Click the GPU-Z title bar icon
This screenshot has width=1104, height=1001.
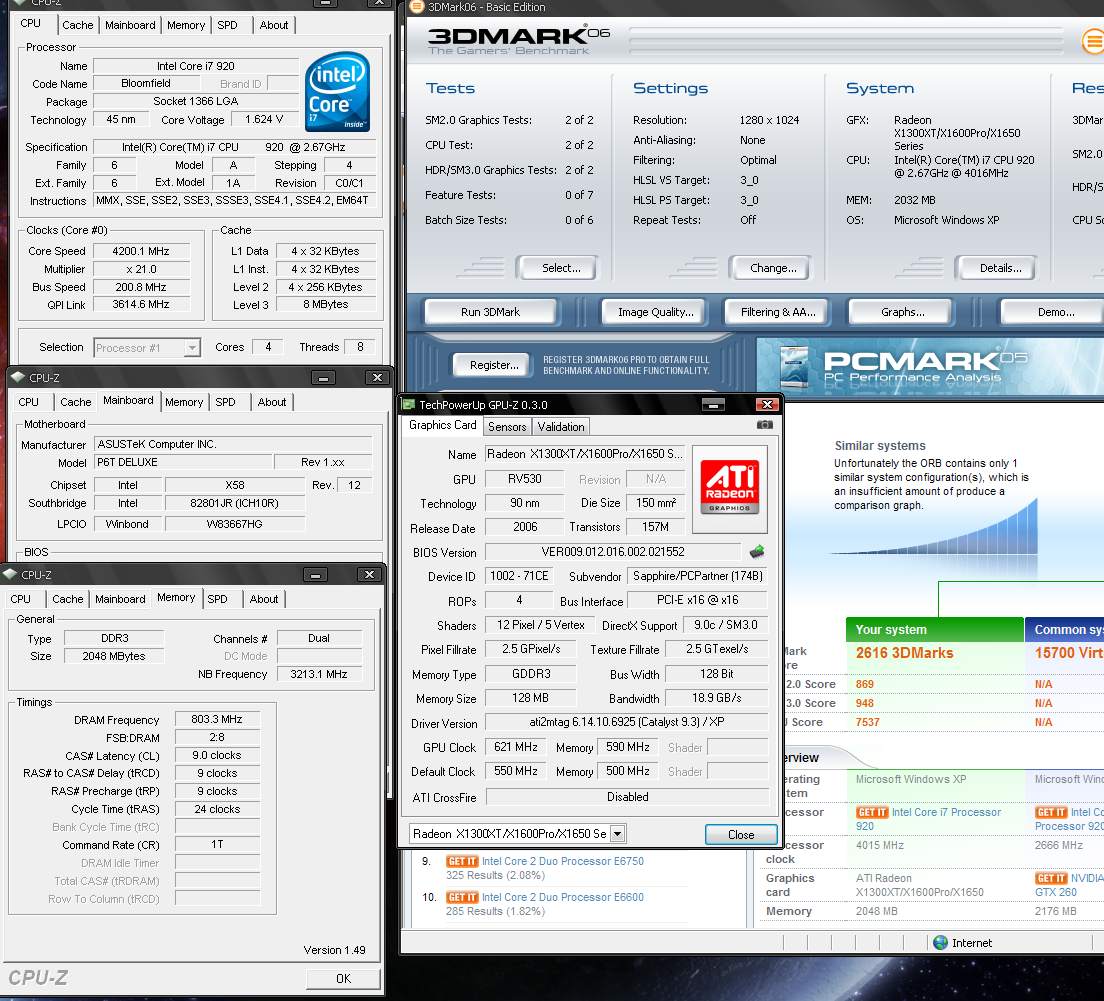click(408, 404)
